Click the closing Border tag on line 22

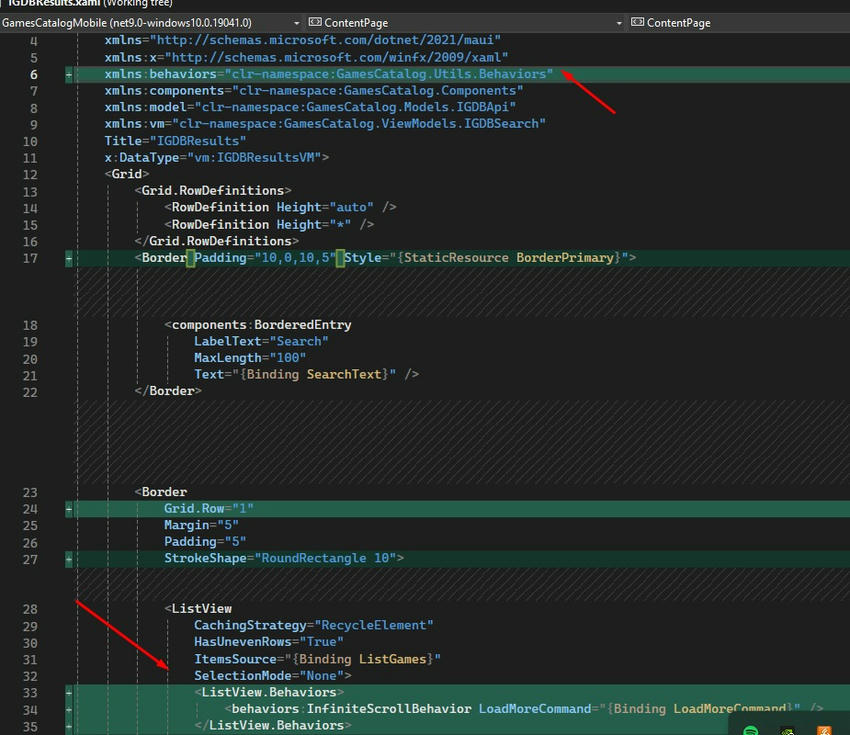tap(168, 391)
